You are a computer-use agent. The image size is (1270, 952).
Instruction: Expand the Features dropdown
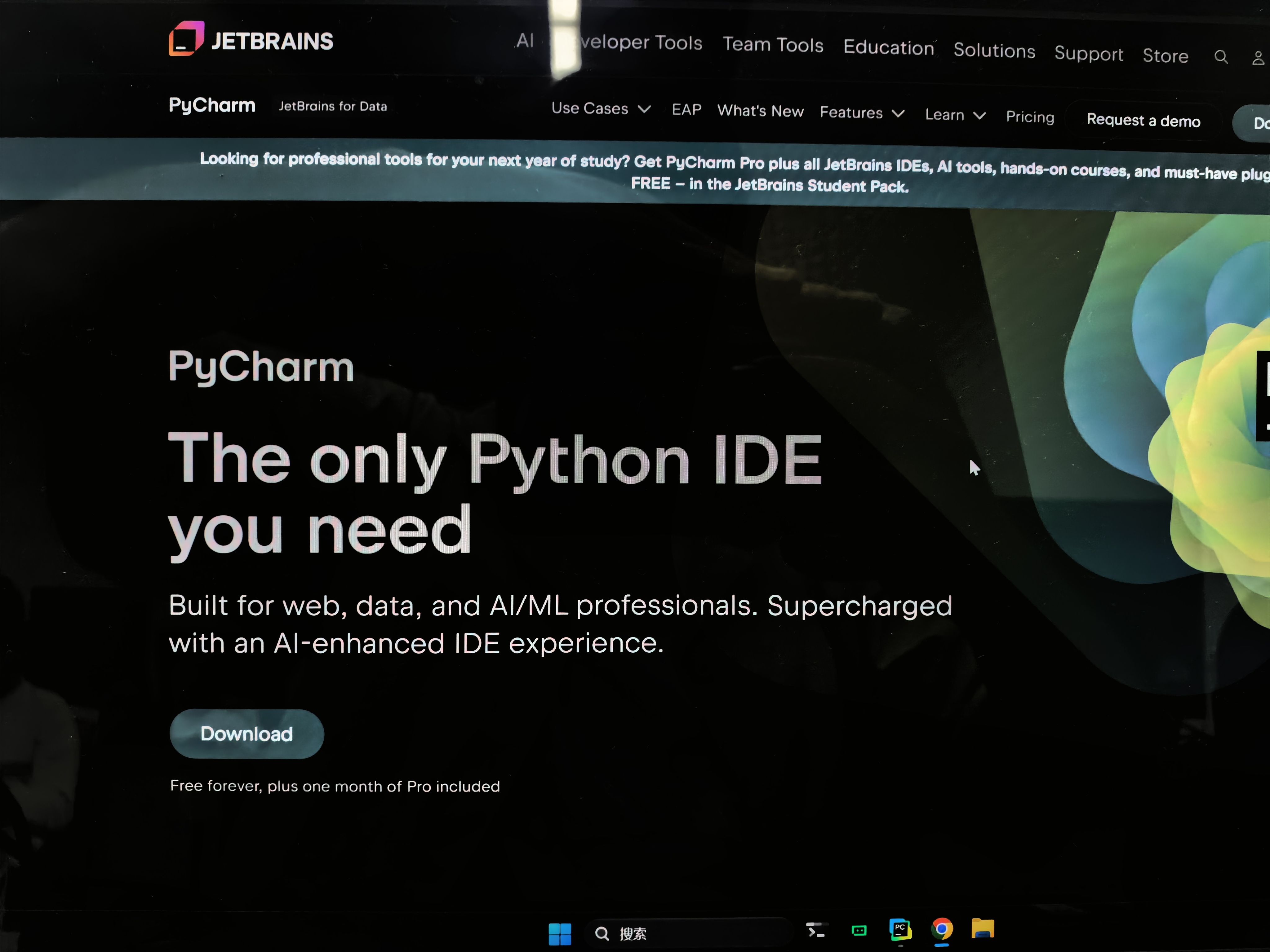coord(862,113)
